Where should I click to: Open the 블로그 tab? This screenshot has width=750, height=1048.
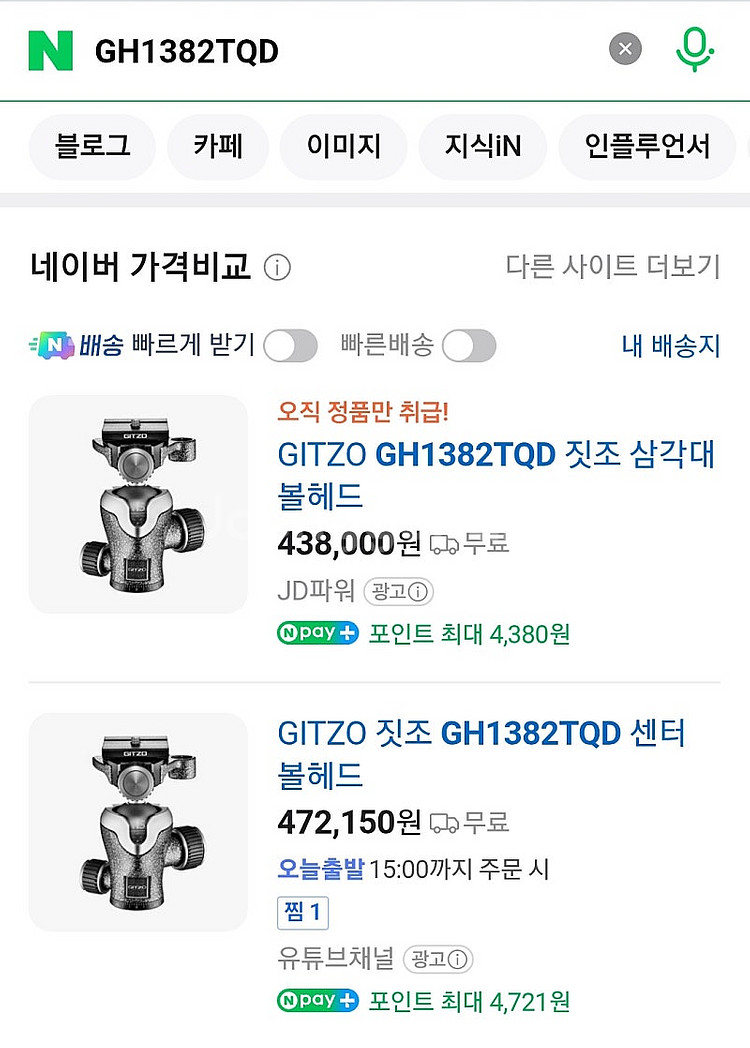pyautogui.click(x=92, y=147)
